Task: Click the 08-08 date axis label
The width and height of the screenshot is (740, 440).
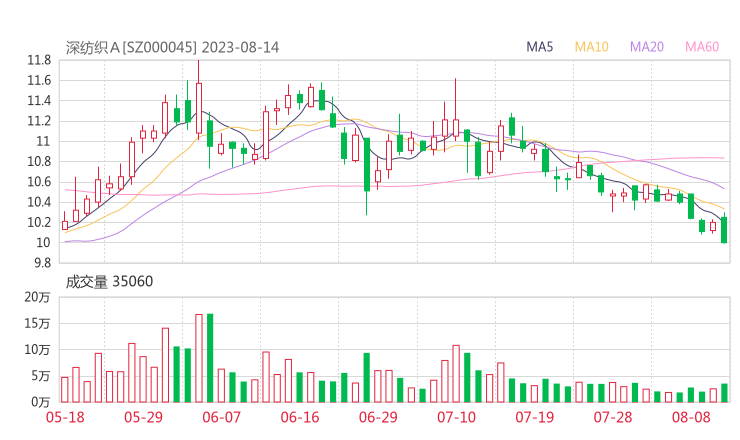Action: click(x=691, y=417)
